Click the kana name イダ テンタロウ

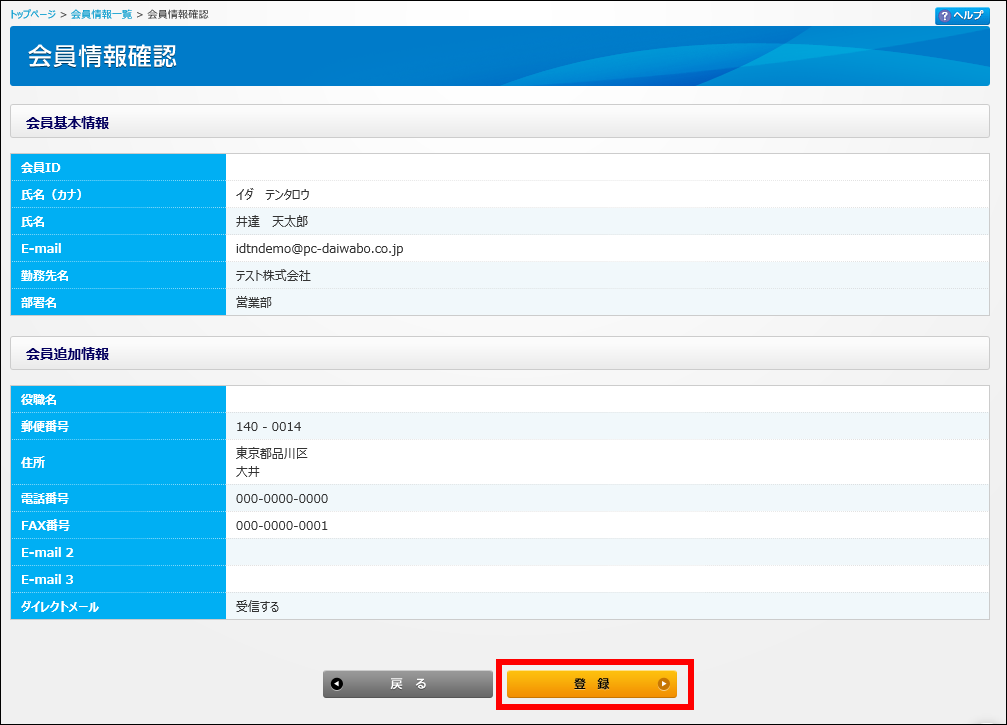(273, 194)
